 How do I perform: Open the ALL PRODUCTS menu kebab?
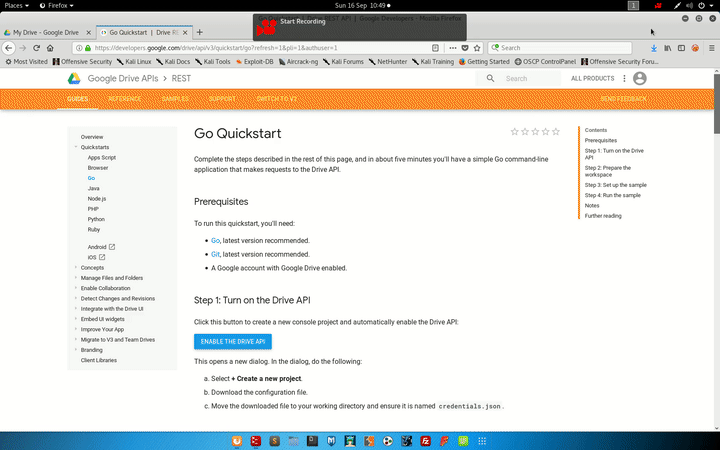tap(622, 78)
